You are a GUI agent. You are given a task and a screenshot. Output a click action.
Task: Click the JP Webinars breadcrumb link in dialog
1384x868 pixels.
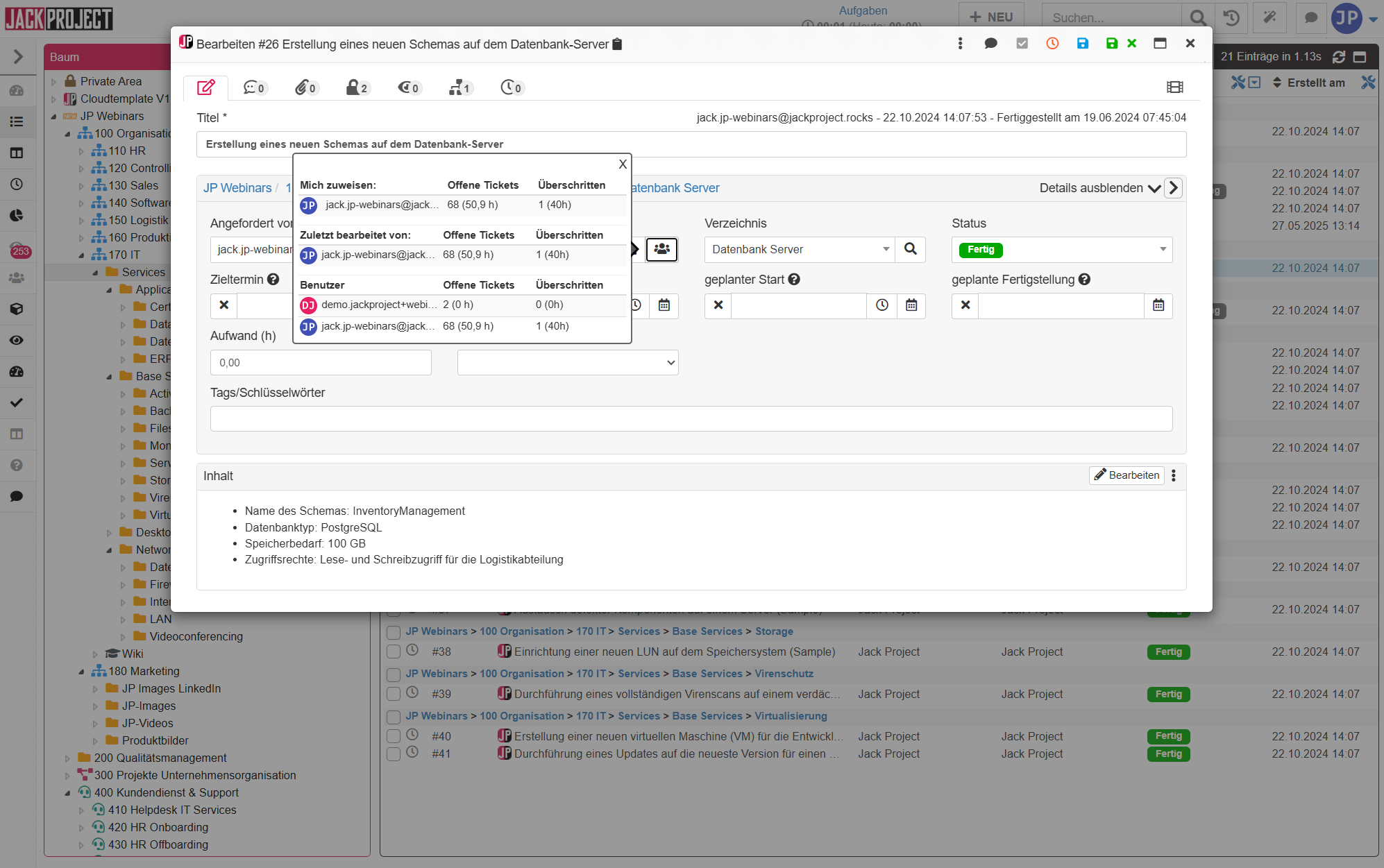(237, 188)
